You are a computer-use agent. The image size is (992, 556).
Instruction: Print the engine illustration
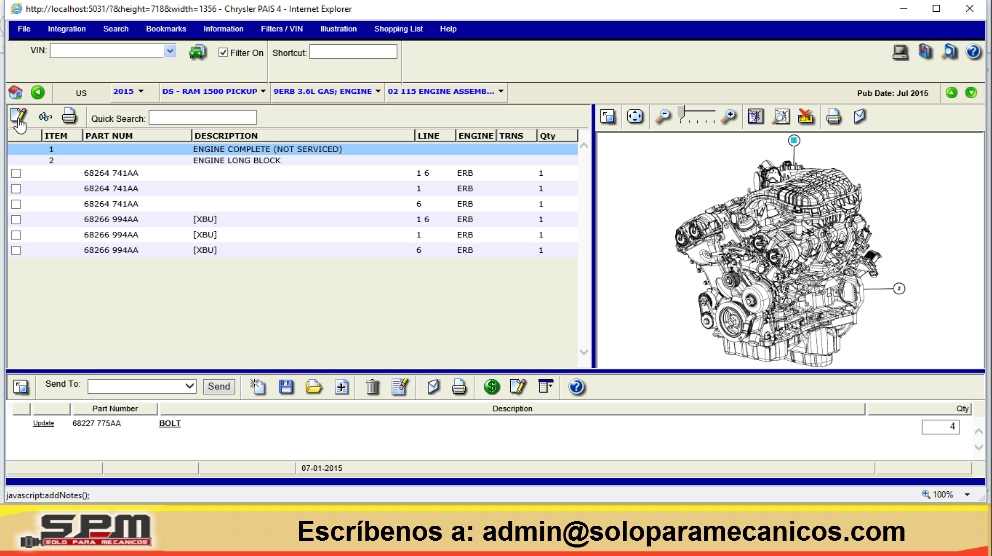point(834,116)
